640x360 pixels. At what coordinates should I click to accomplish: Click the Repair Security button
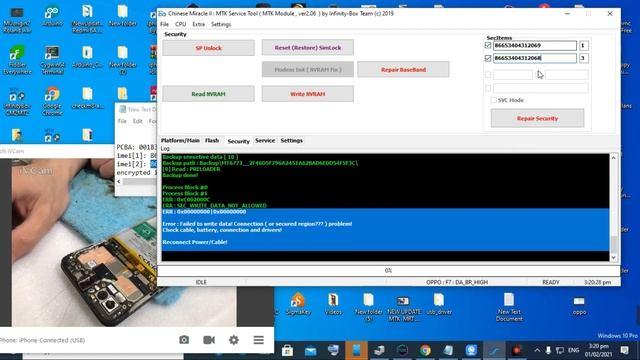[x=537, y=118]
